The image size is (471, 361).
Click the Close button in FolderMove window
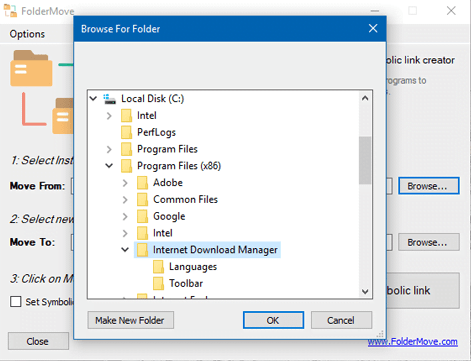pyautogui.click(x=38, y=341)
